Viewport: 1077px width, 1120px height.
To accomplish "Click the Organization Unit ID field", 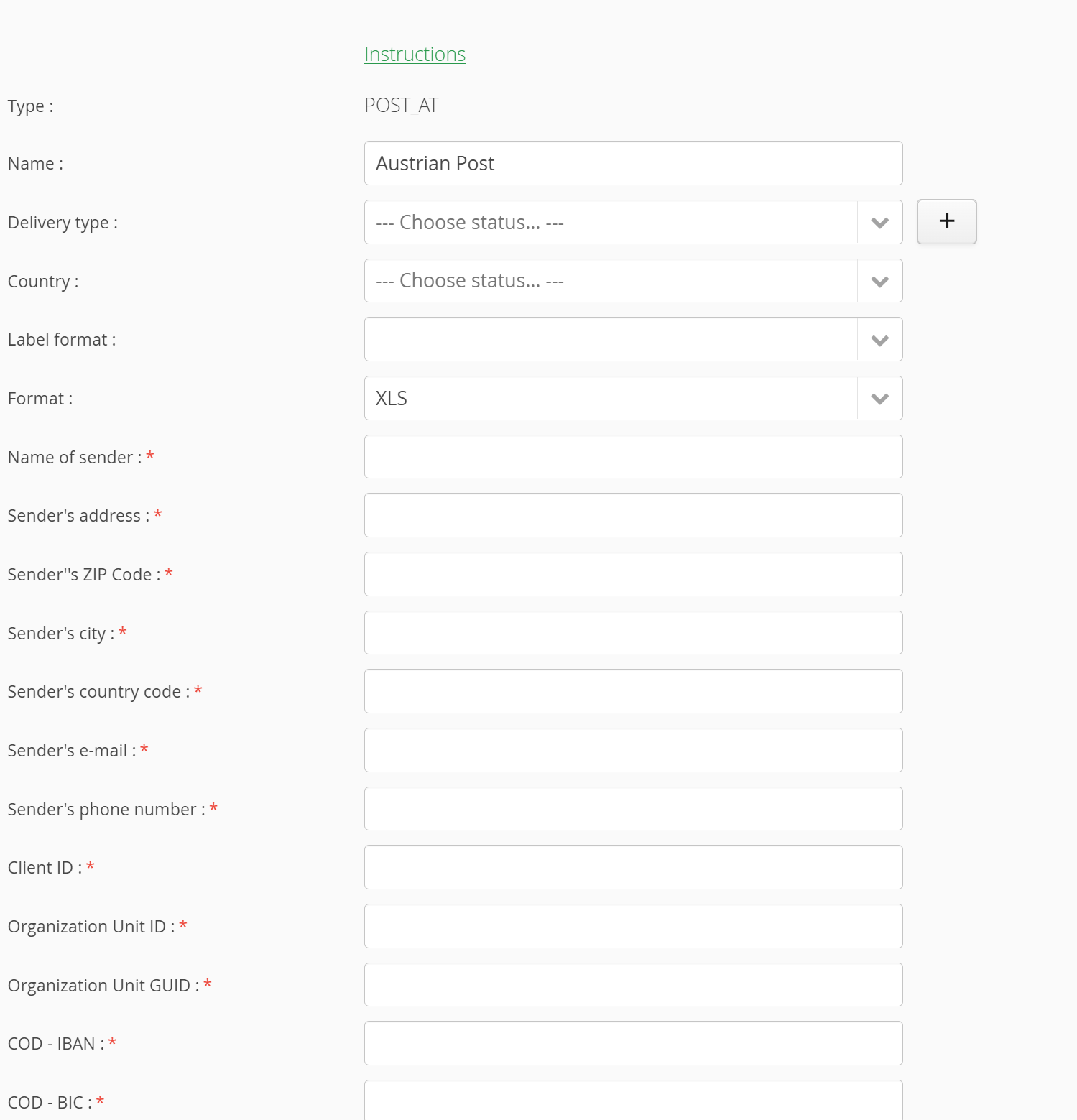I will click(633, 926).
